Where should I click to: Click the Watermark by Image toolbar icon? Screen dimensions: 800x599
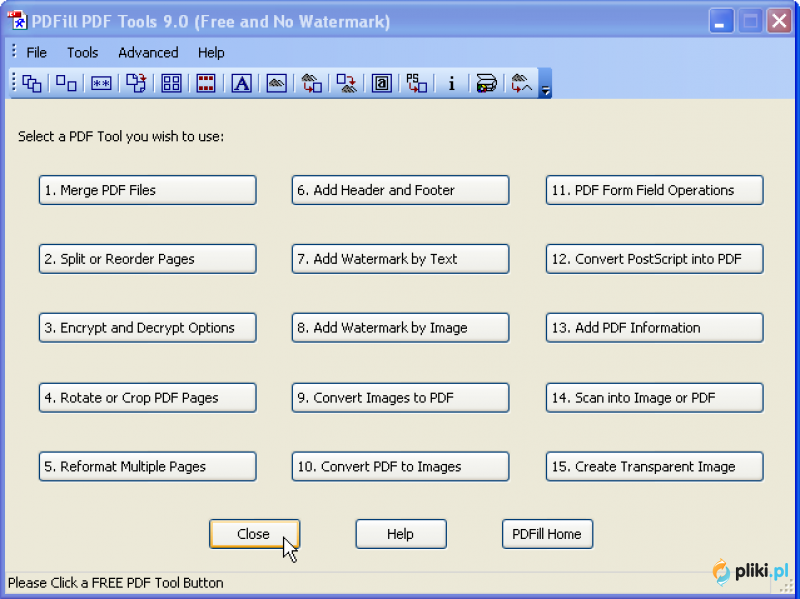pyautogui.click(x=277, y=83)
